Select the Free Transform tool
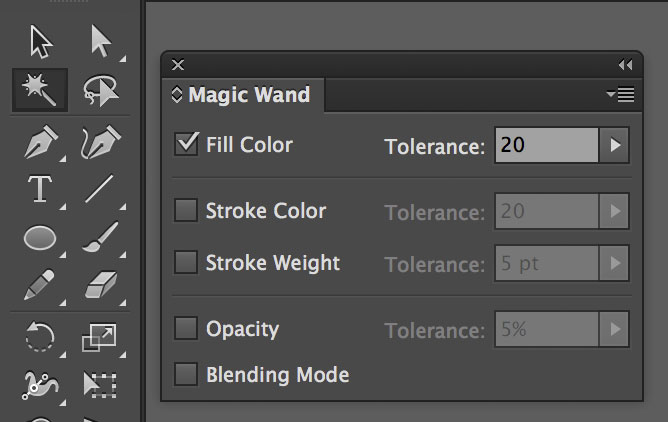Screen dimensions: 668x422 pos(100,385)
